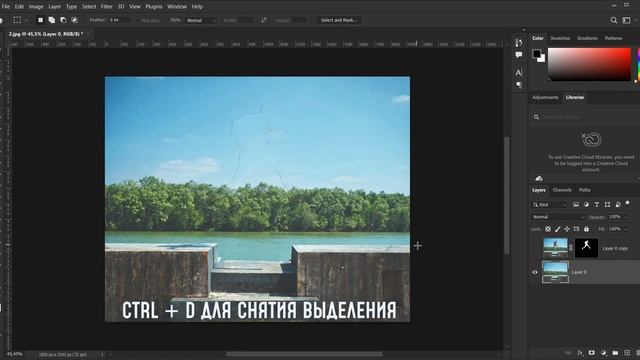Toggle the shape layers filter icon
The width and height of the screenshot is (640, 360).
(608, 204)
